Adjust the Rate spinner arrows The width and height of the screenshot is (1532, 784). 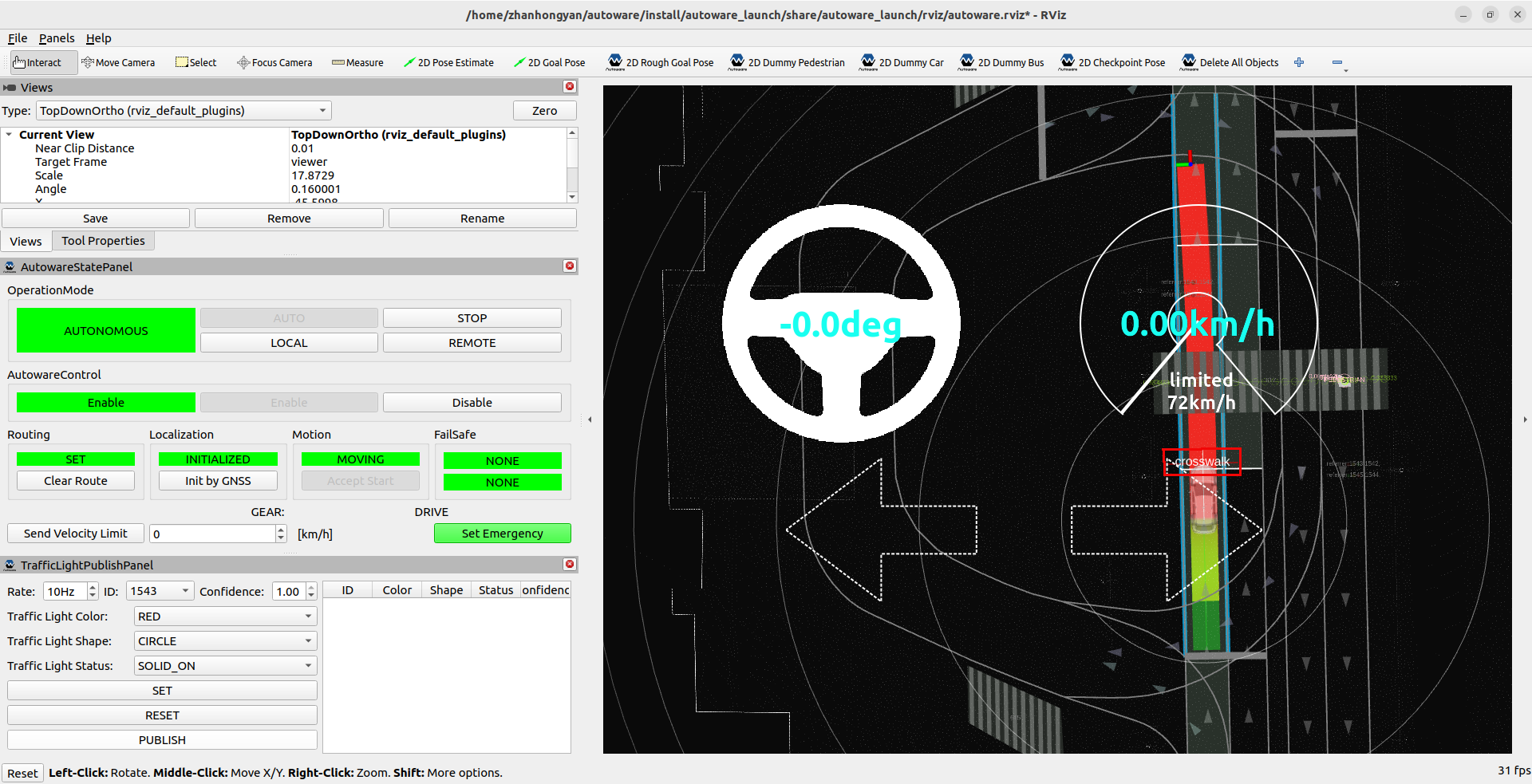pyautogui.click(x=93, y=591)
